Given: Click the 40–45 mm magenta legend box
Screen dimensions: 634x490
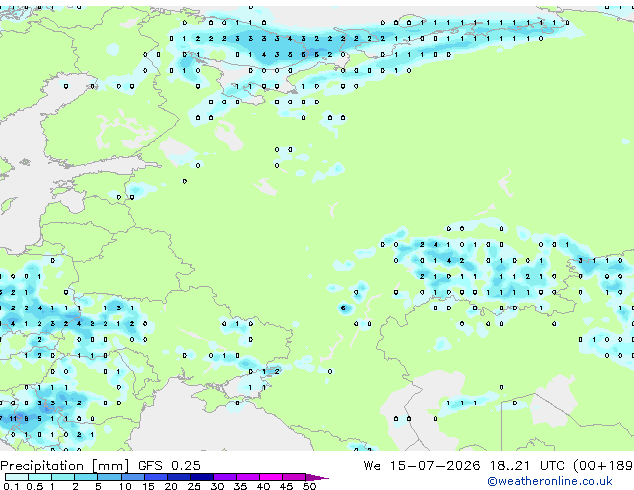Looking at the screenshot, I should 271,477.
